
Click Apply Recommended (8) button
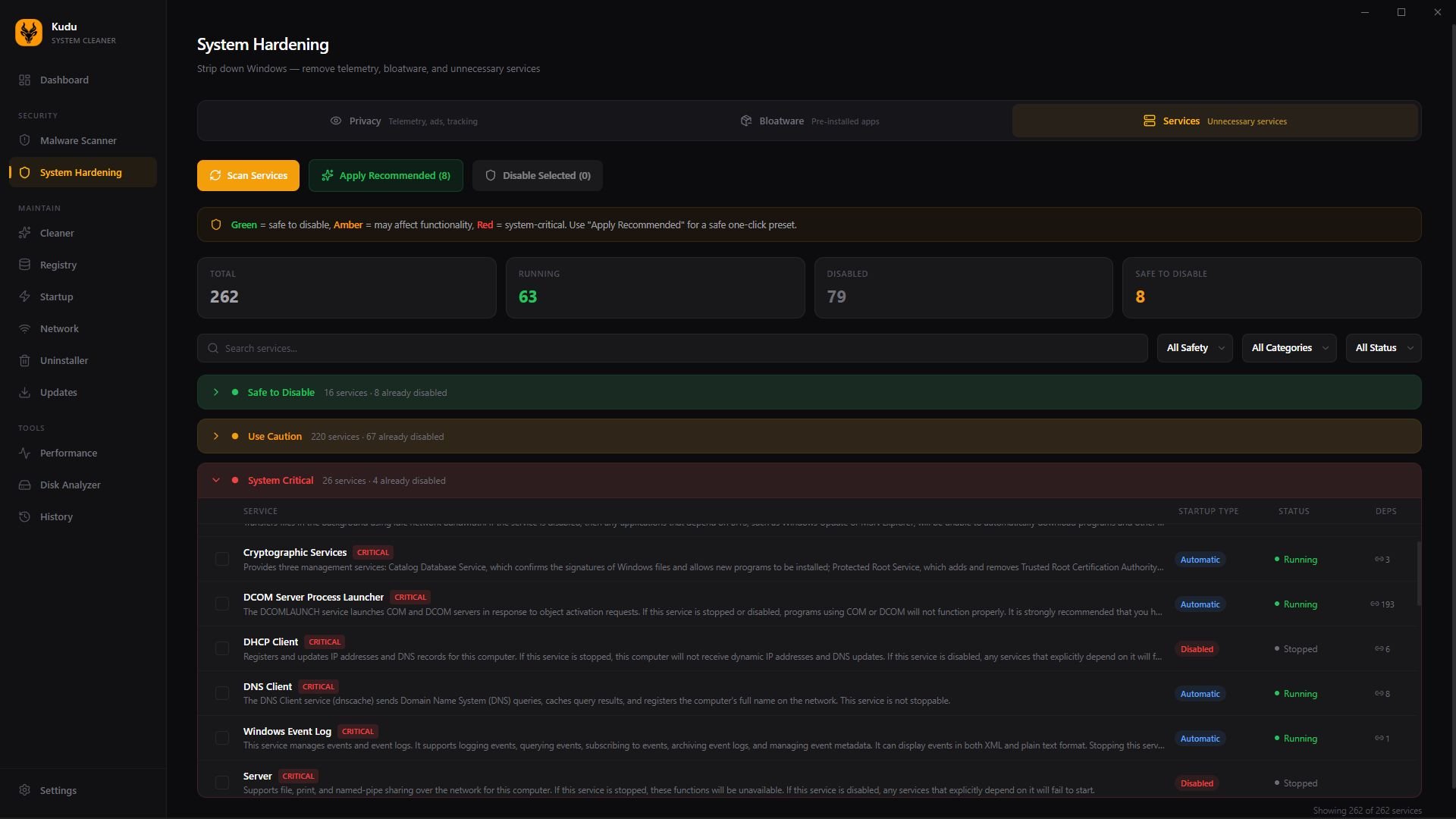click(386, 176)
